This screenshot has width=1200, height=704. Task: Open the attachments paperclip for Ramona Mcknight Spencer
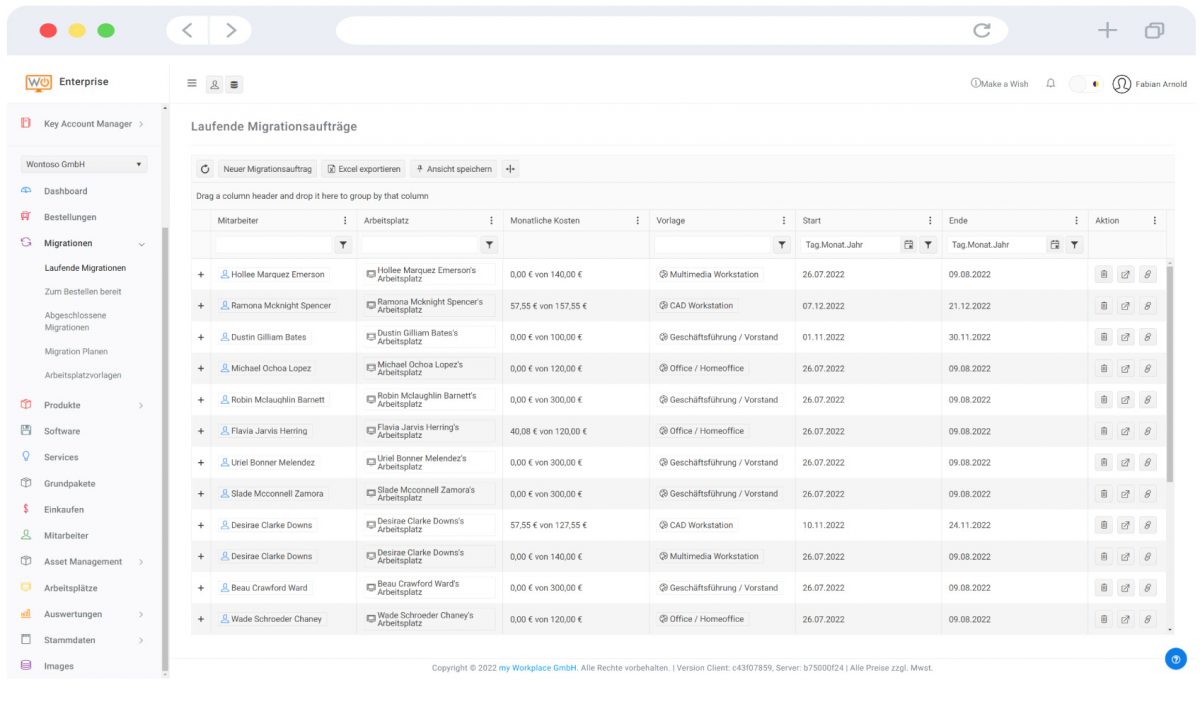[x=1148, y=305]
